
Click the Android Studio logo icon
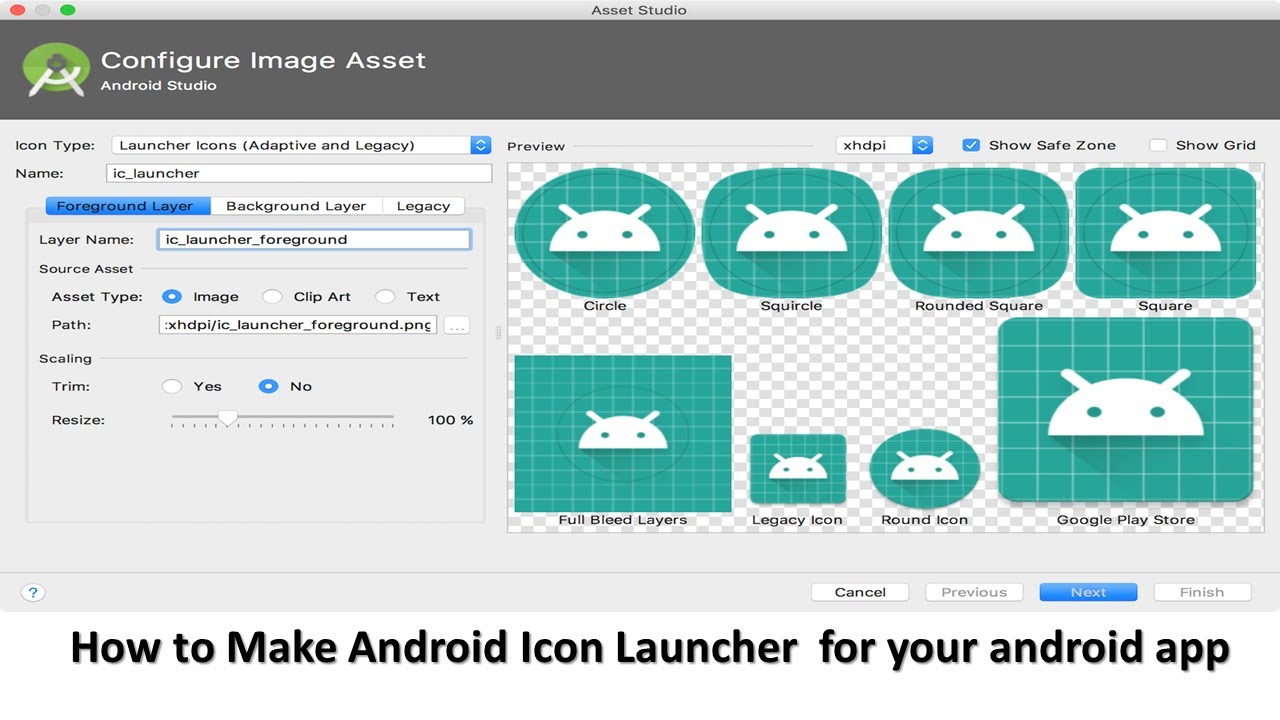tap(56, 70)
